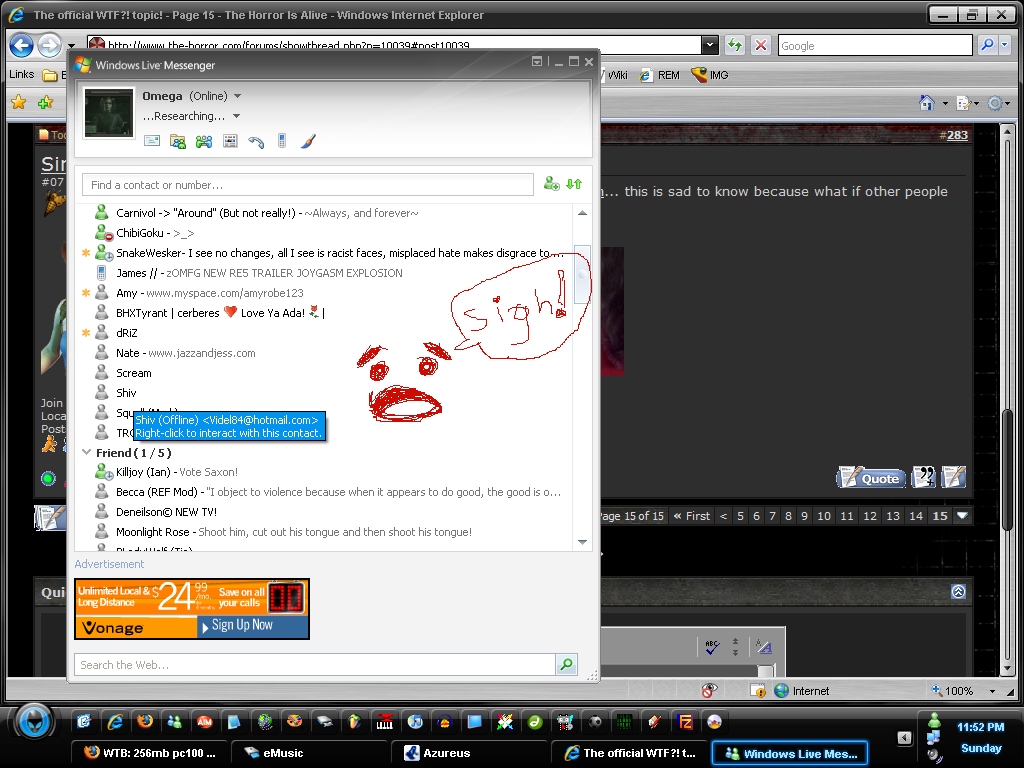Screen dimensions: 1024x768
Task: Open the status dropdown next to Omega (Online)
Action: pyautogui.click(x=237, y=96)
